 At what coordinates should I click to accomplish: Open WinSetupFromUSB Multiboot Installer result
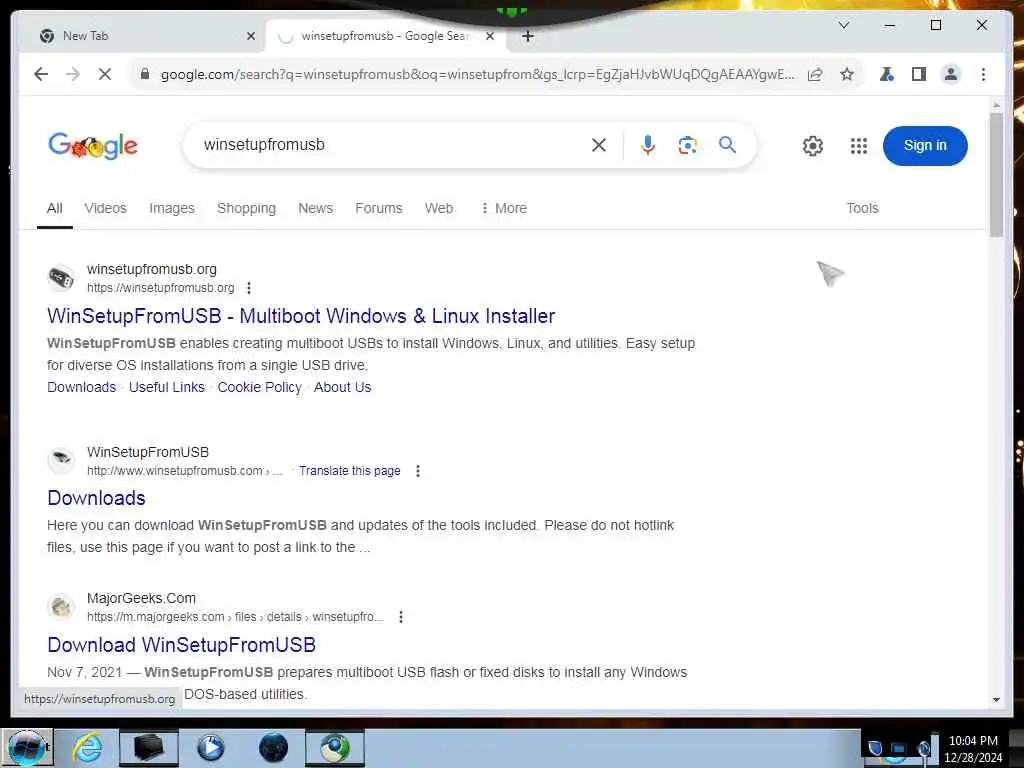(x=301, y=316)
